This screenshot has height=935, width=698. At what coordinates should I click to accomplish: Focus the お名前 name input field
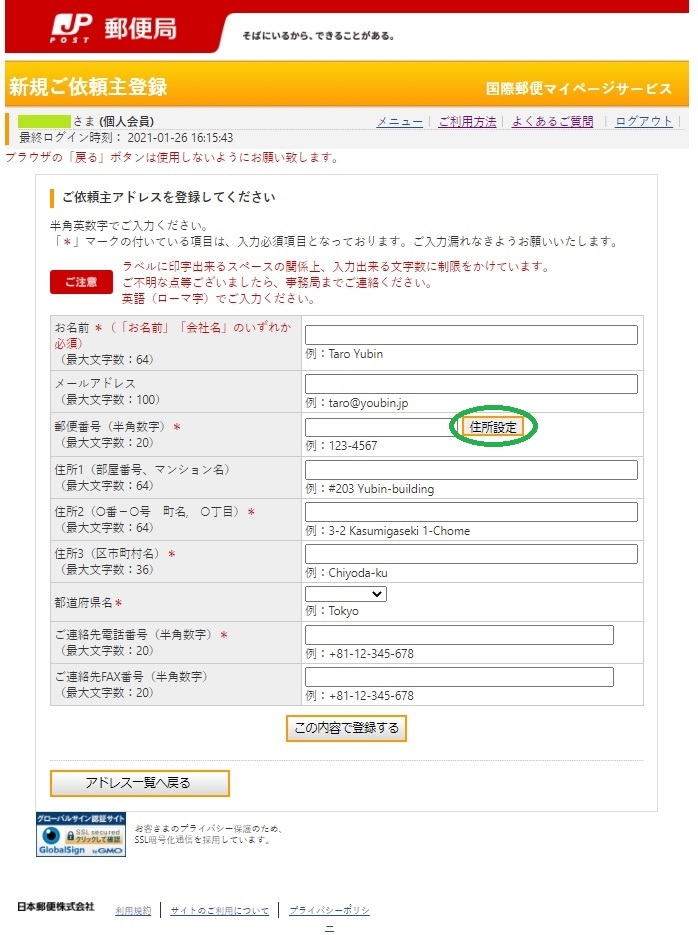(x=471, y=335)
